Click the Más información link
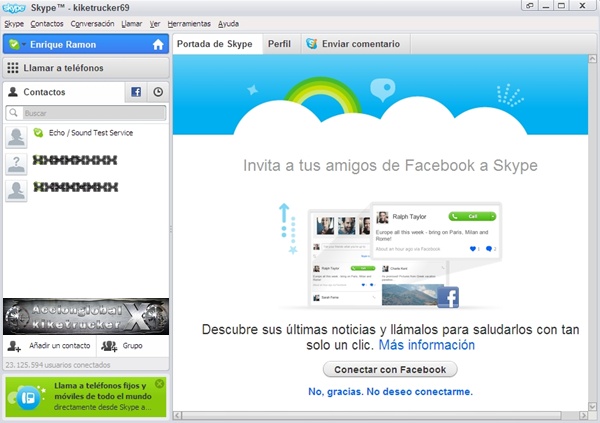 point(427,345)
